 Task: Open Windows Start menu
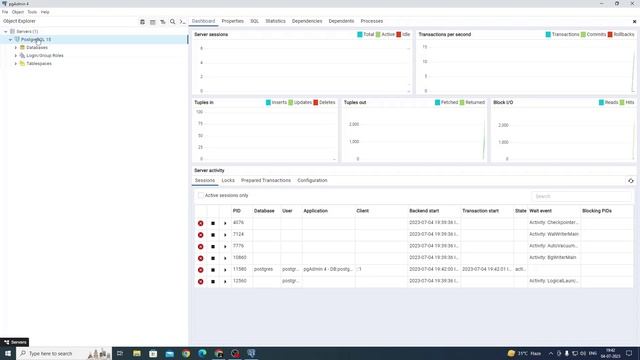tap(8, 353)
